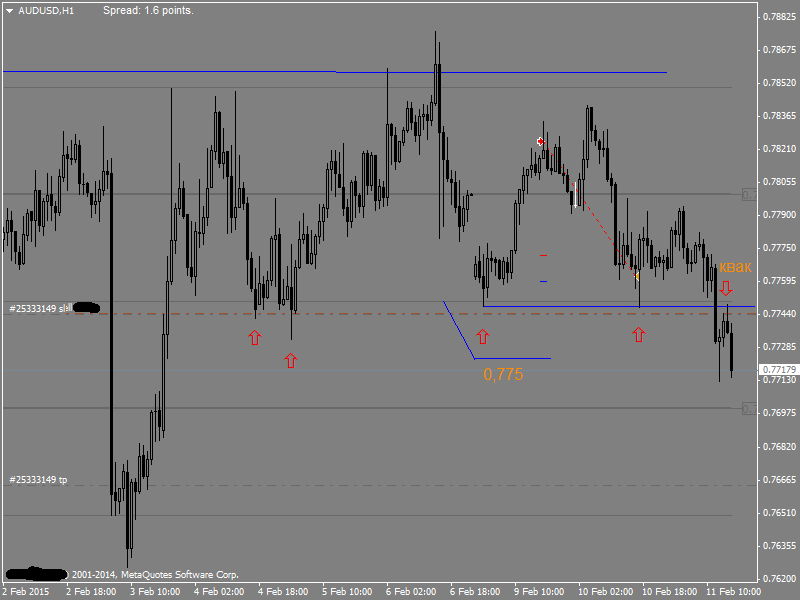Click the 0.77595 price axis label

[779, 281]
